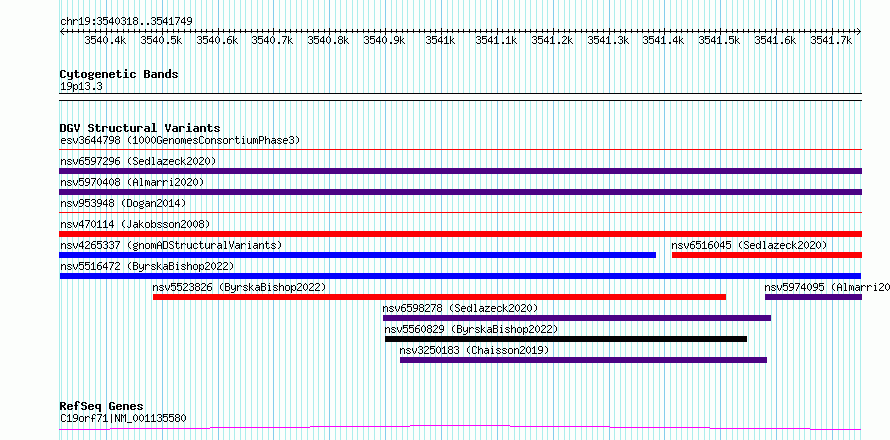890x440 pixels.
Task: Open nsv5516472 (ByrskaBishop2022) label
Action: [x=147, y=266]
